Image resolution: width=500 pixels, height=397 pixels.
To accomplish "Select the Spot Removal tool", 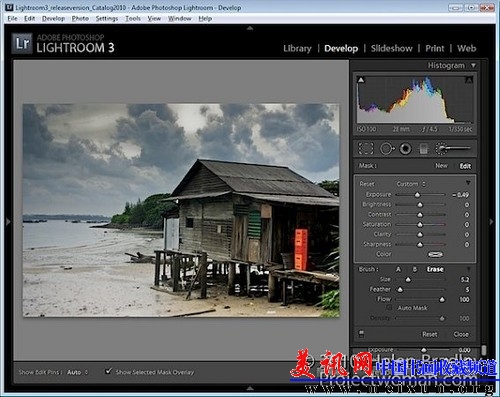I will point(387,149).
